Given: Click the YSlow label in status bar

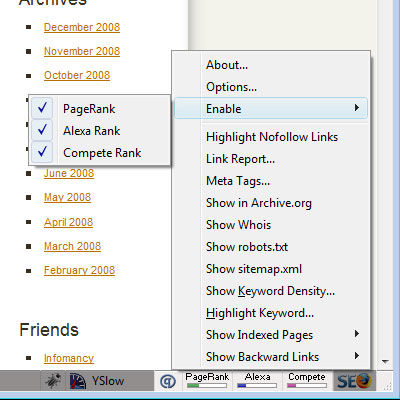Looking at the screenshot, I should tap(108, 381).
